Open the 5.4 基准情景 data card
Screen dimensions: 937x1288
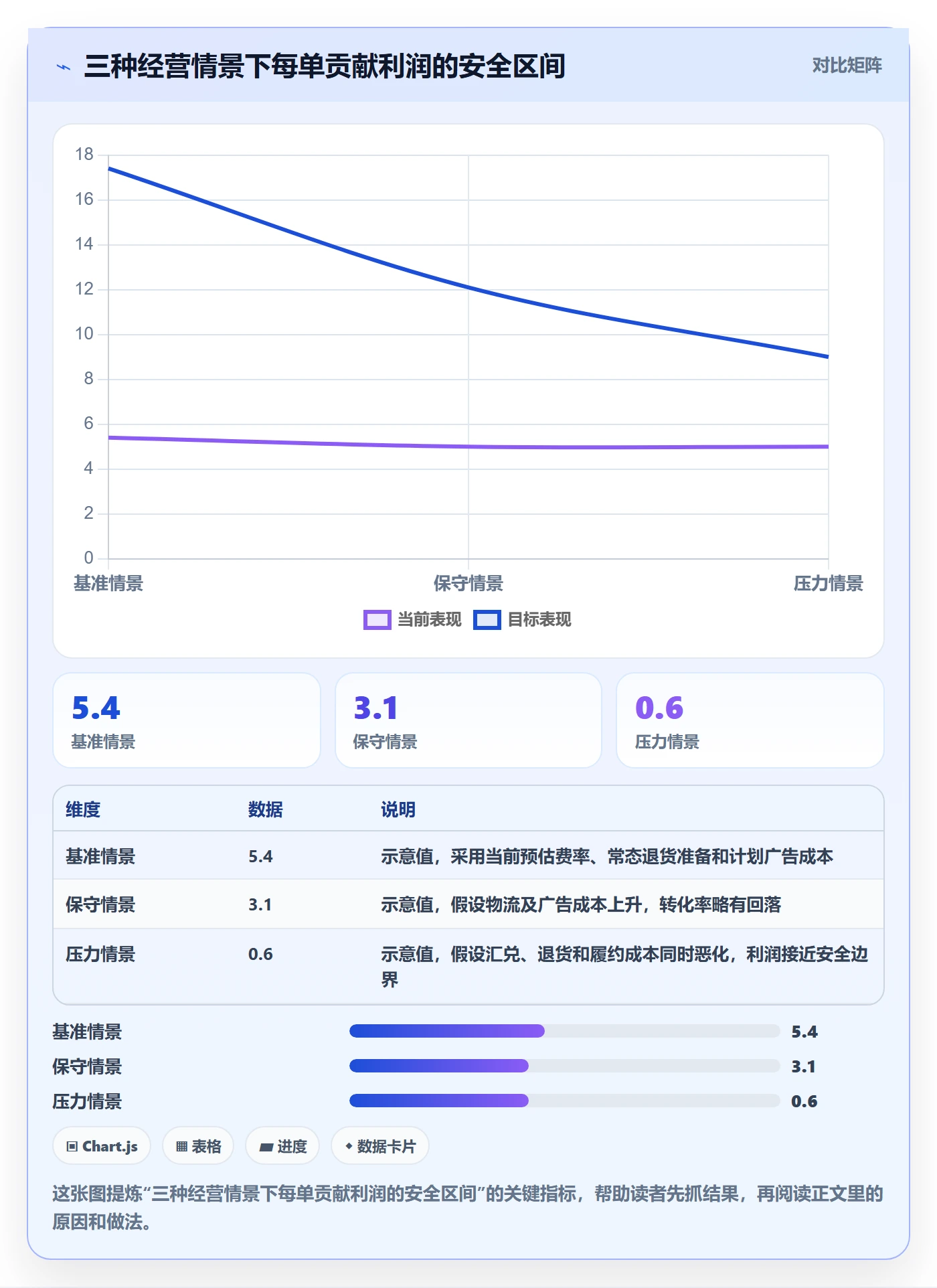pos(187,720)
